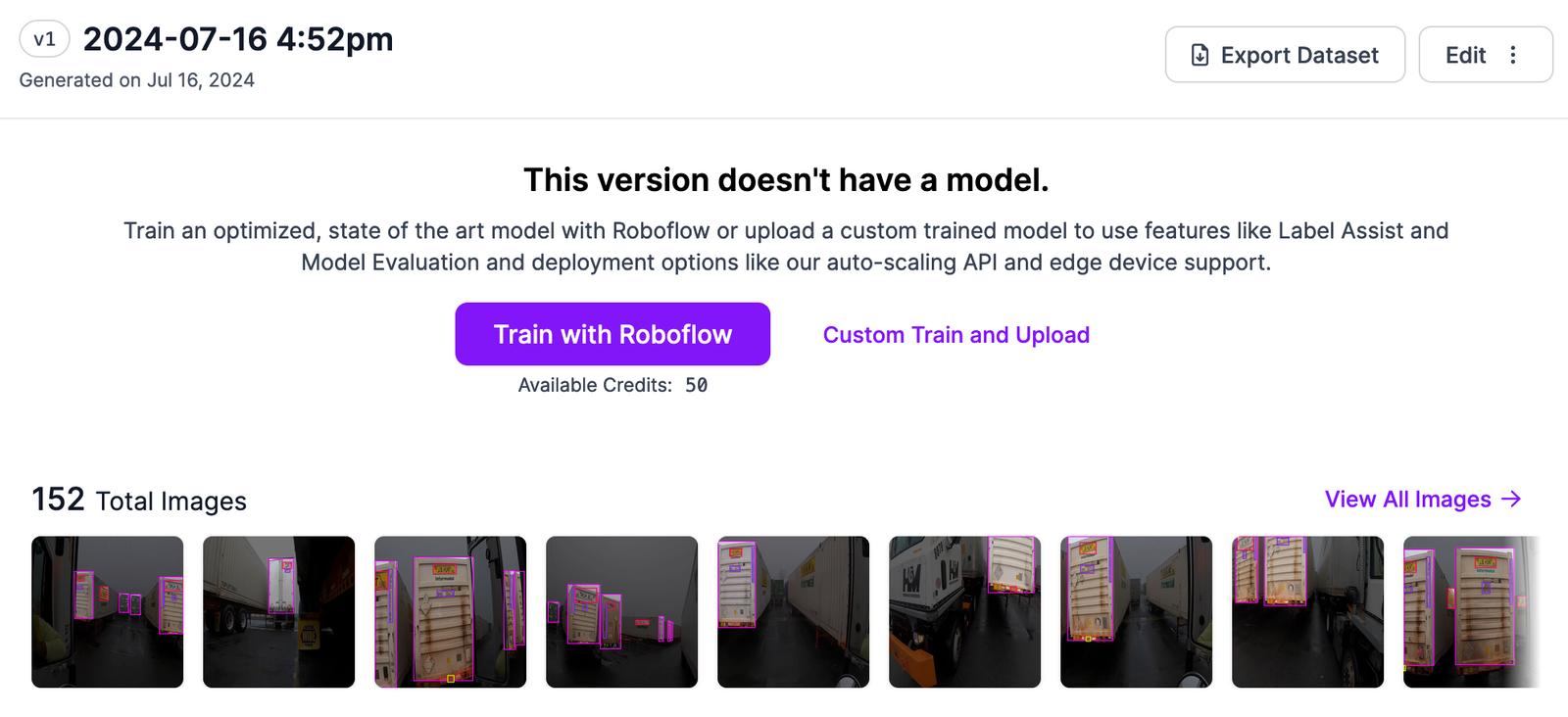Click the download icon inside Export Dataset

[1201, 55]
